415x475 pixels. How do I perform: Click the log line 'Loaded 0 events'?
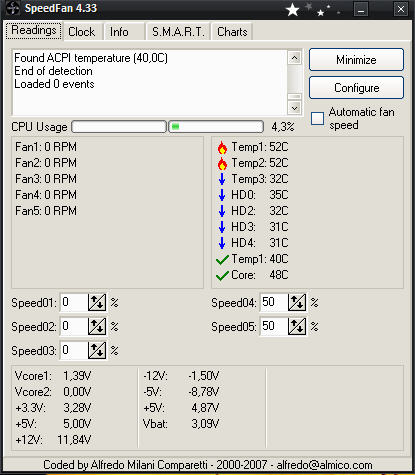pos(54,84)
